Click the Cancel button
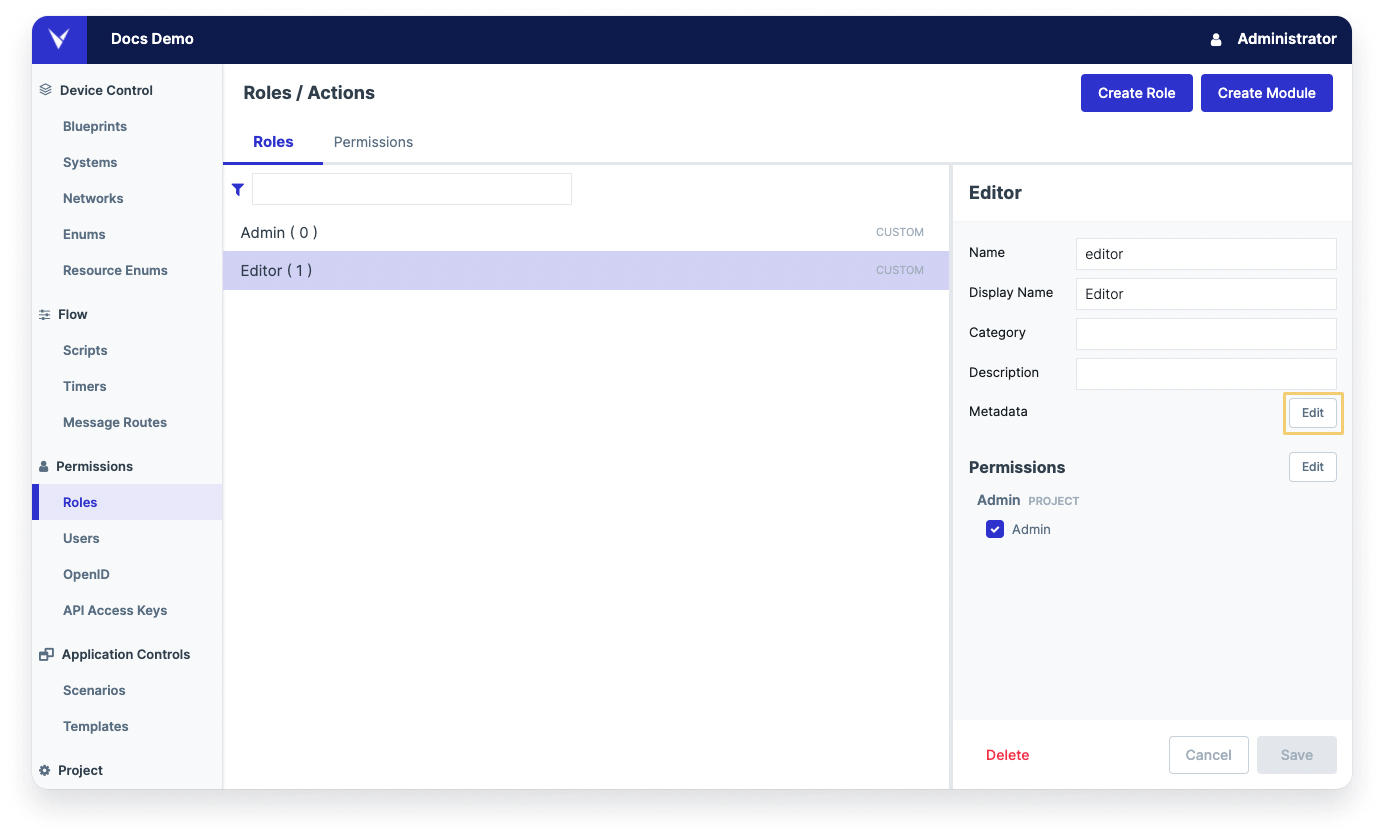1384x837 pixels. point(1209,755)
